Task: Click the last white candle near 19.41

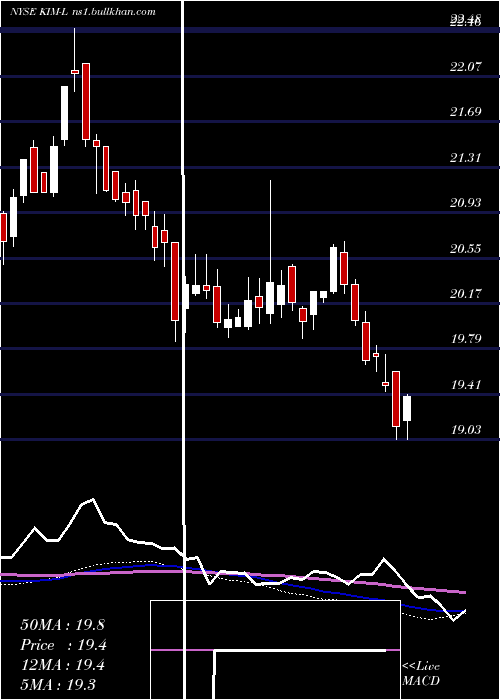Action: point(407,408)
